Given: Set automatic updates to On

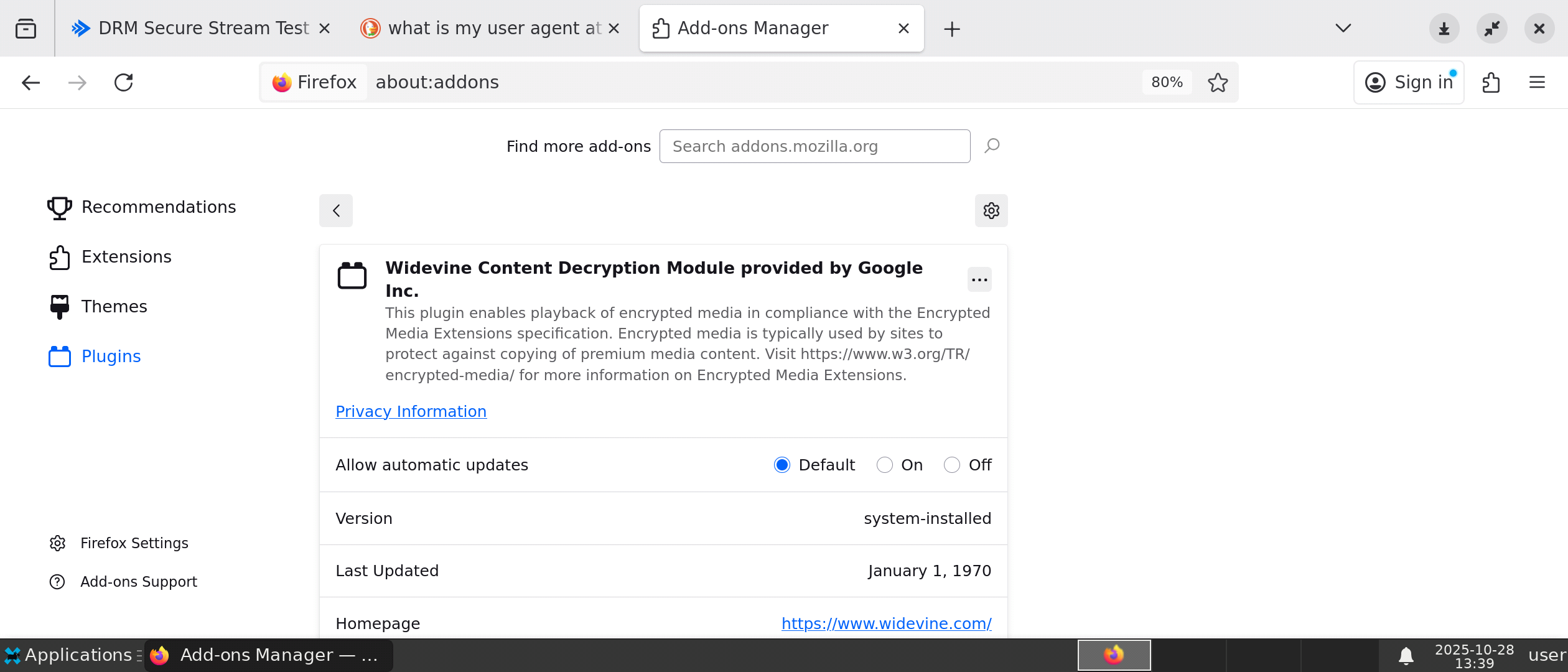Looking at the screenshot, I should point(884,465).
